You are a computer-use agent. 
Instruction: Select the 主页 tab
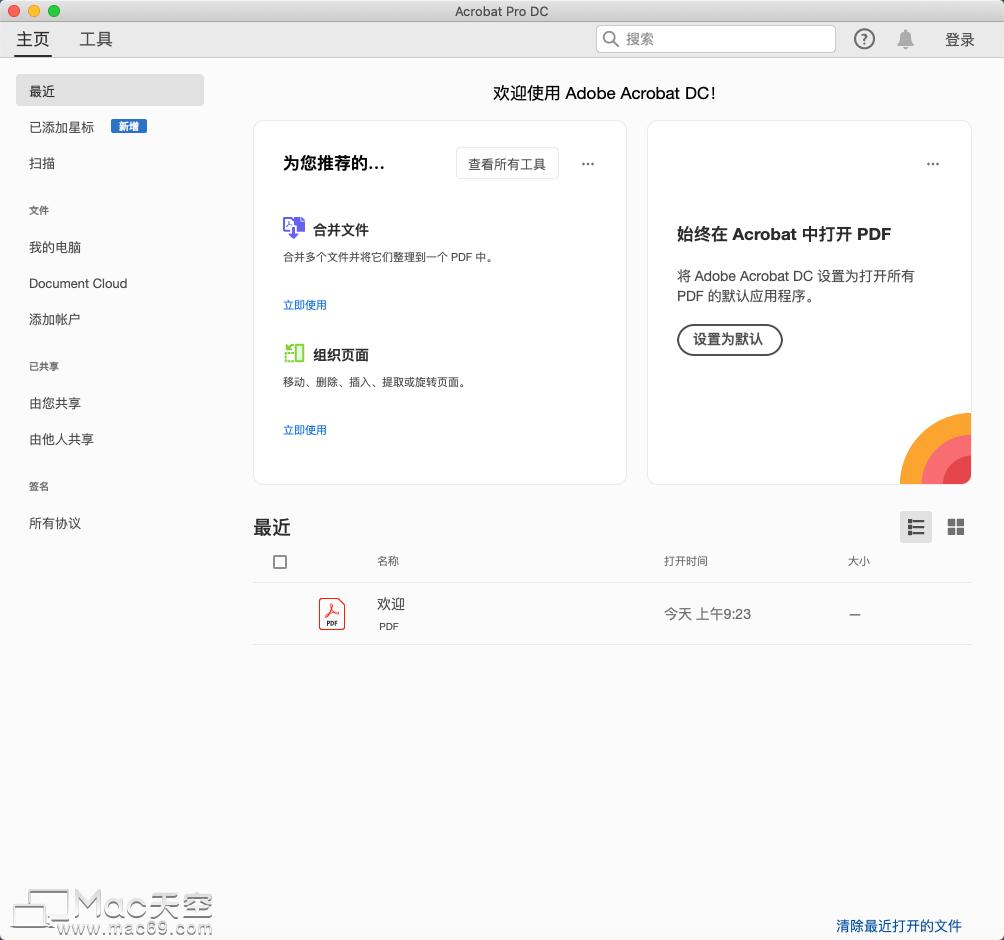(x=32, y=40)
